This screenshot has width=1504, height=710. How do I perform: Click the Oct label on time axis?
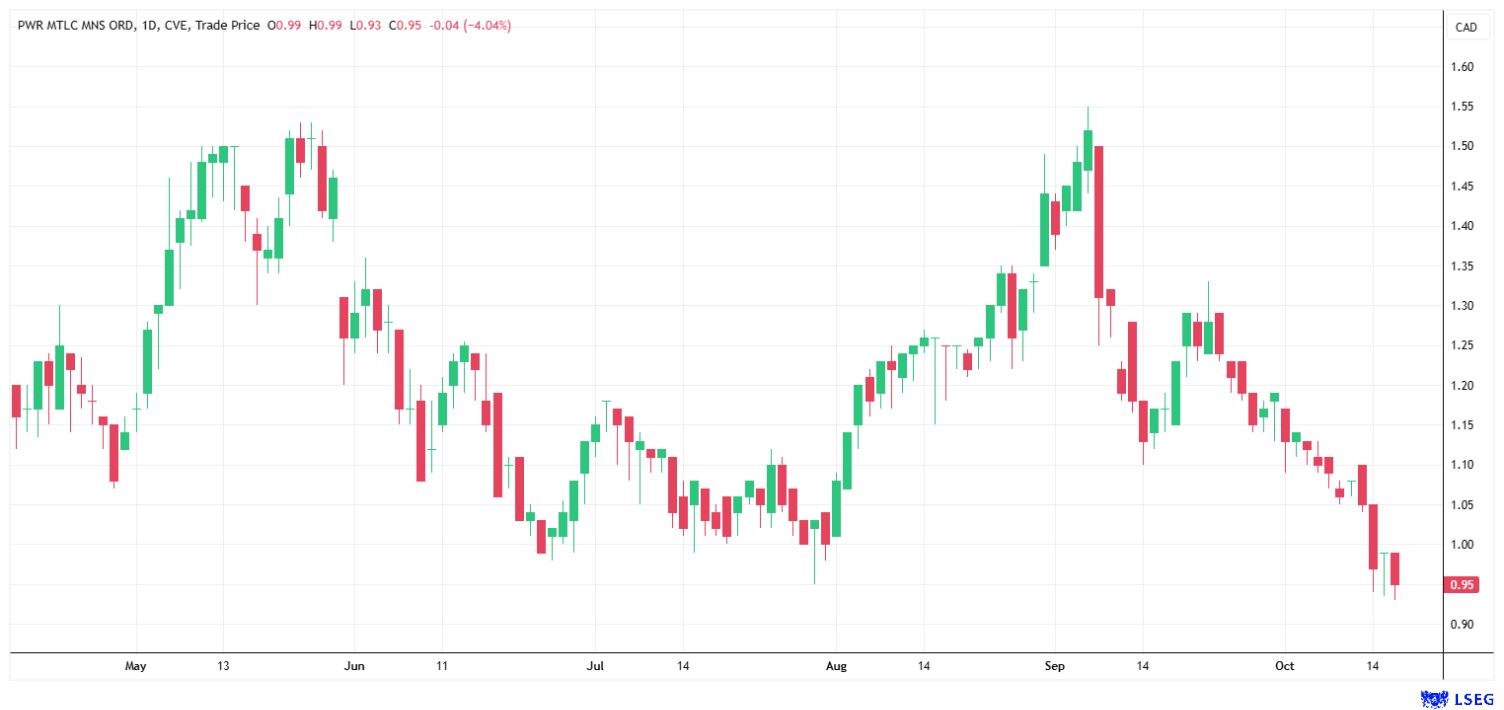[1285, 665]
